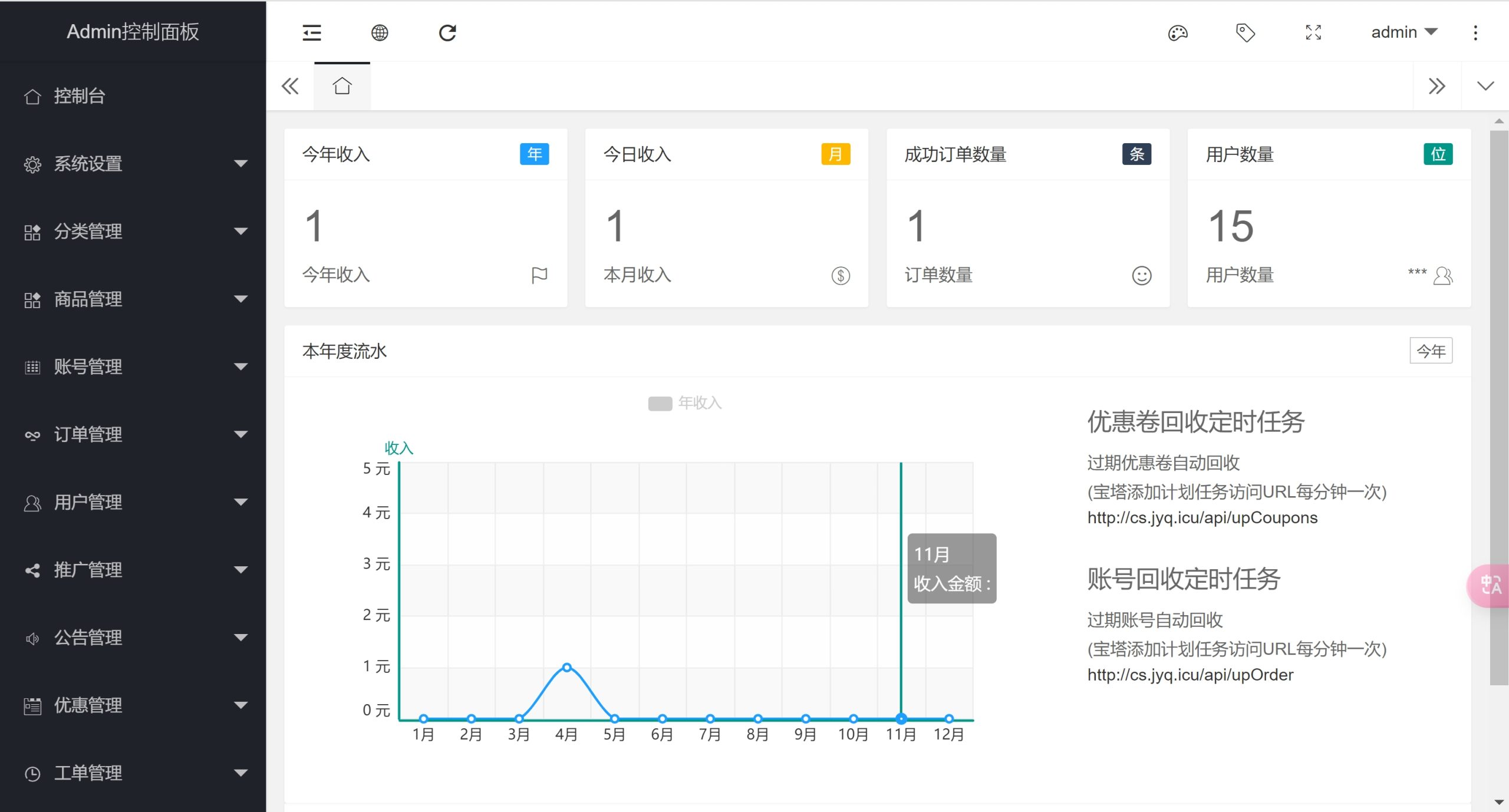Image resolution: width=1509 pixels, height=812 pixels.
Task: Click the tag note icon
Action: [1245, 32]
